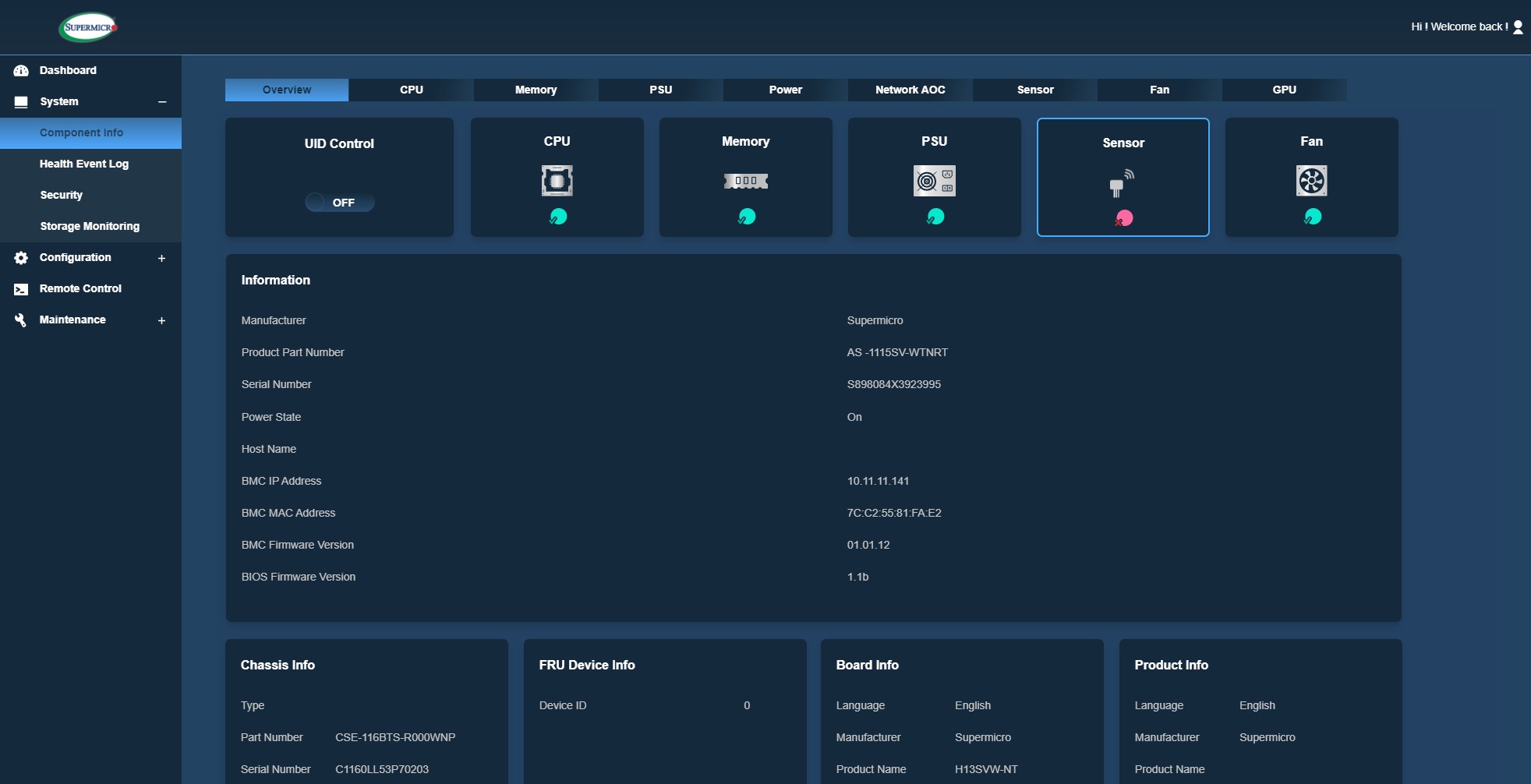This screenshot has width=1531, height=784.
Task: Click the Memory green status indicator
Action: coord(747,217)
